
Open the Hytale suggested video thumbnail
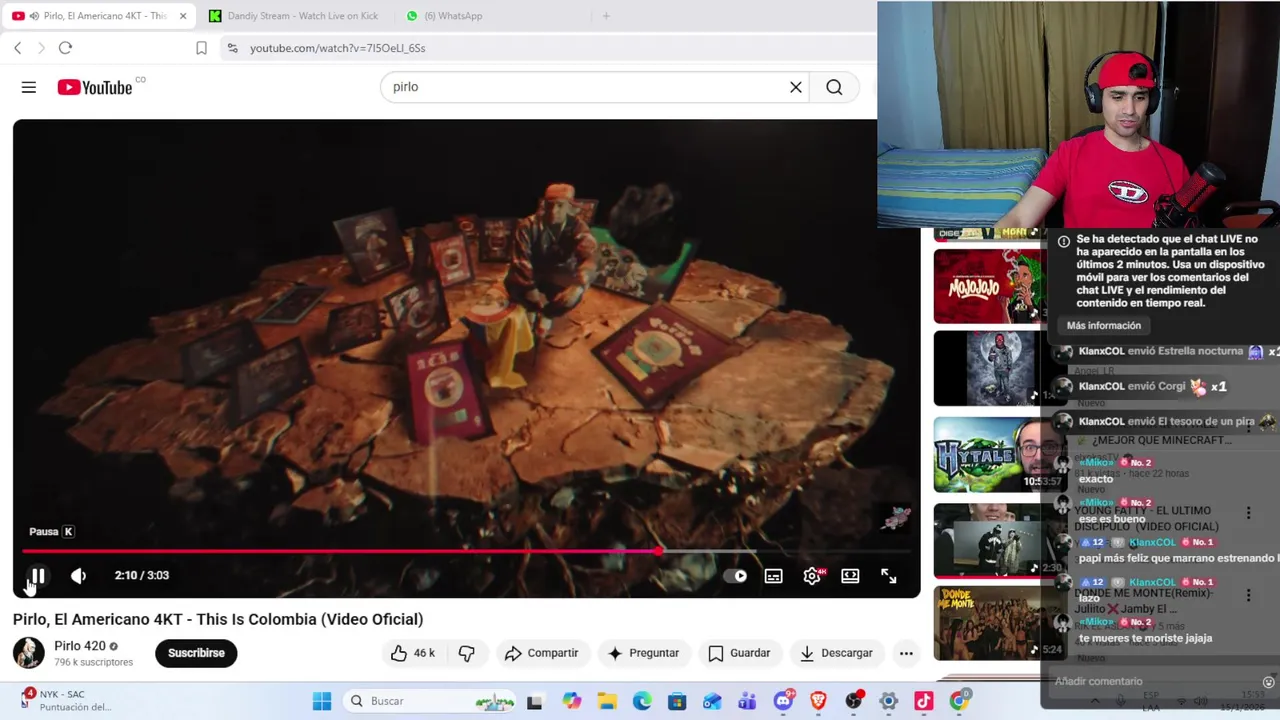point(988,455)
